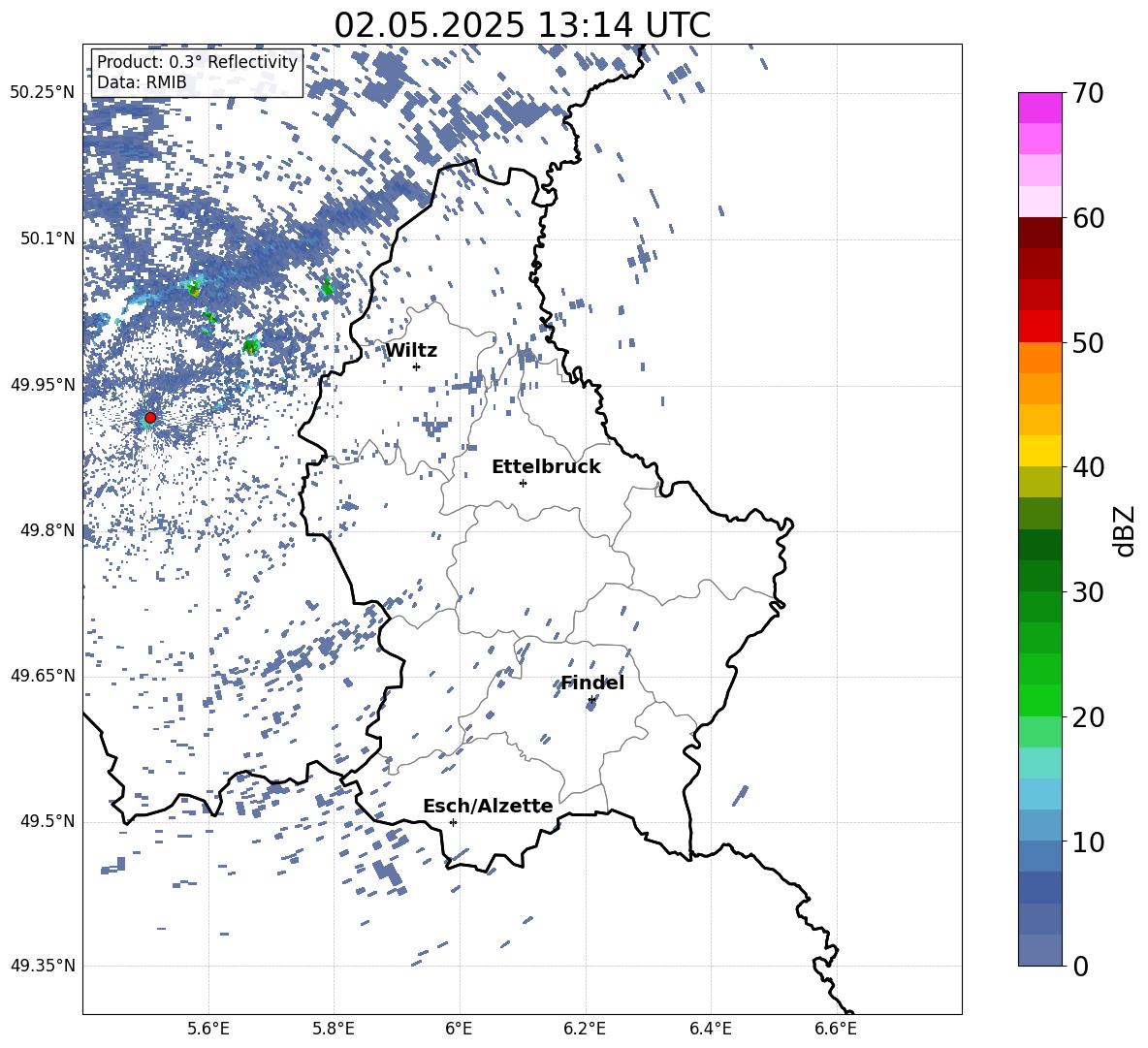Select the red radar location marker
The height and width of the screenshot is (1048, 1148).
150,418
